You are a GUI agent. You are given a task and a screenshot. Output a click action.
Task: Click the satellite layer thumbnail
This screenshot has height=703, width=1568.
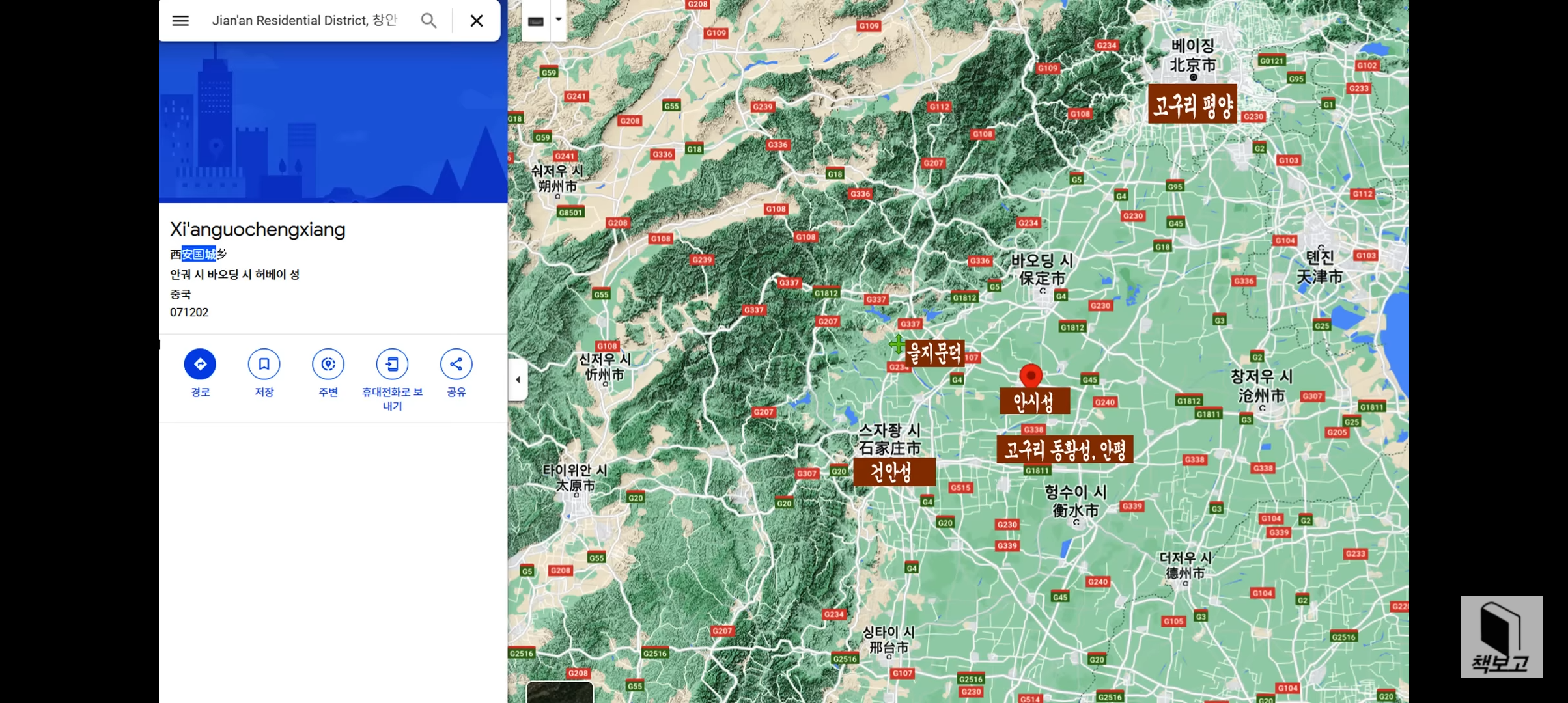[559, 693]
